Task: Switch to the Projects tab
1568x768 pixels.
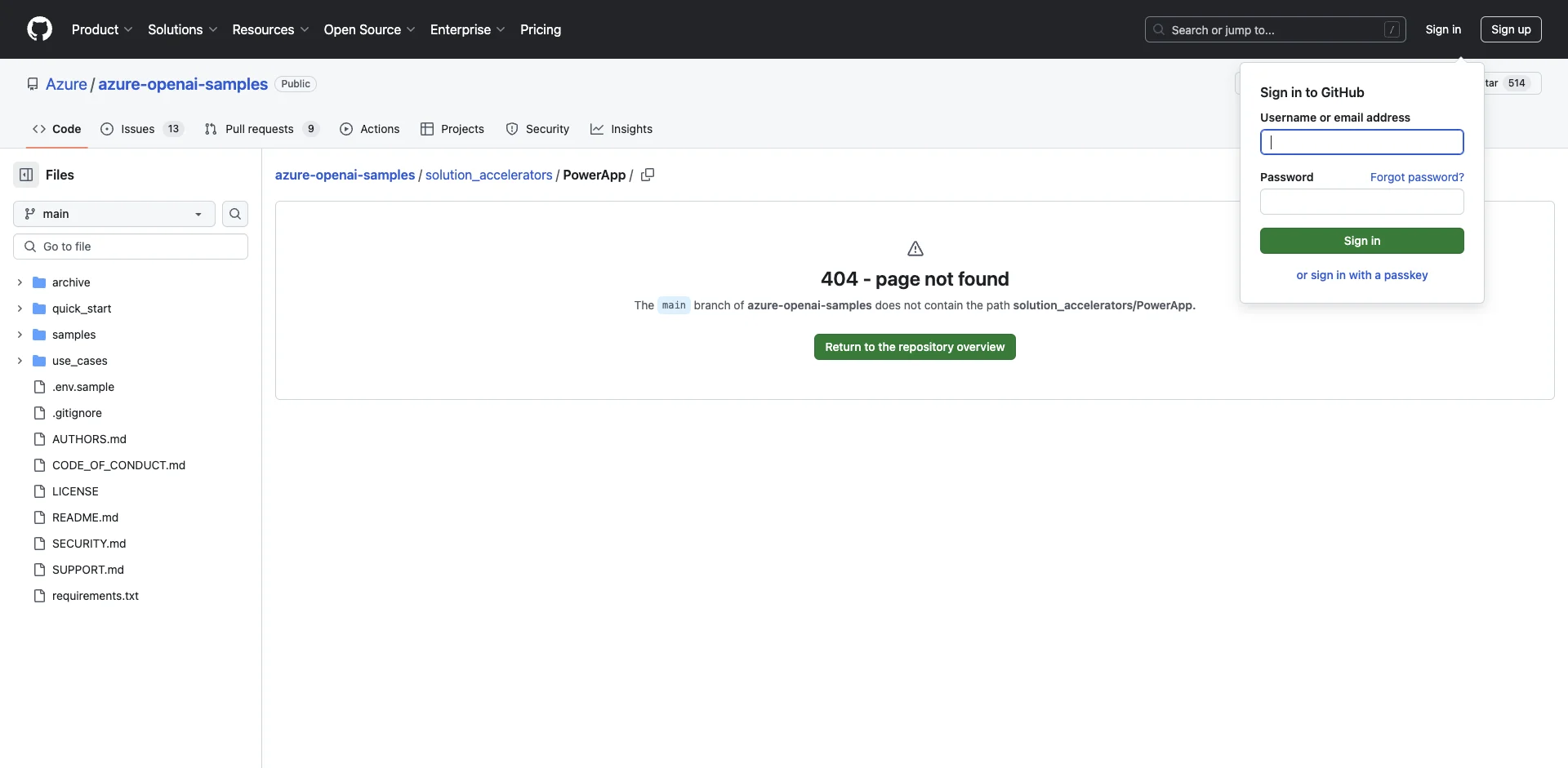Action: pos(452,129)
